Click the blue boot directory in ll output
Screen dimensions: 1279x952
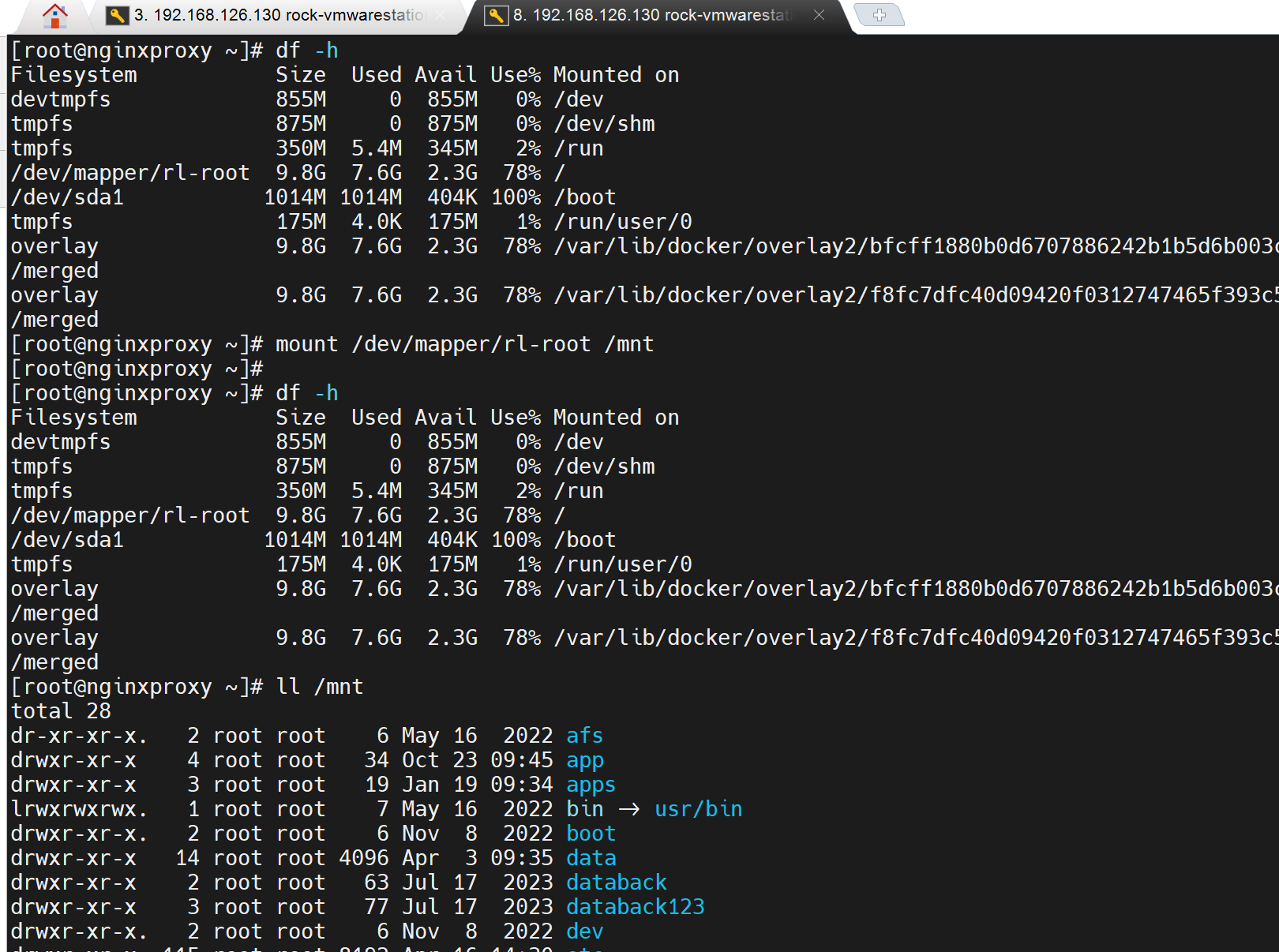(591, 834)
